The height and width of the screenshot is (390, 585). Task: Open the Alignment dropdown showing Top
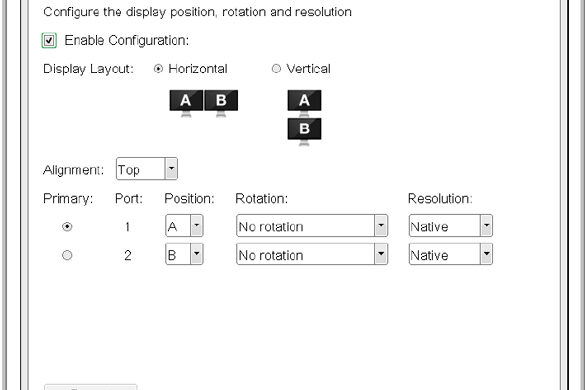coord(147,169)
